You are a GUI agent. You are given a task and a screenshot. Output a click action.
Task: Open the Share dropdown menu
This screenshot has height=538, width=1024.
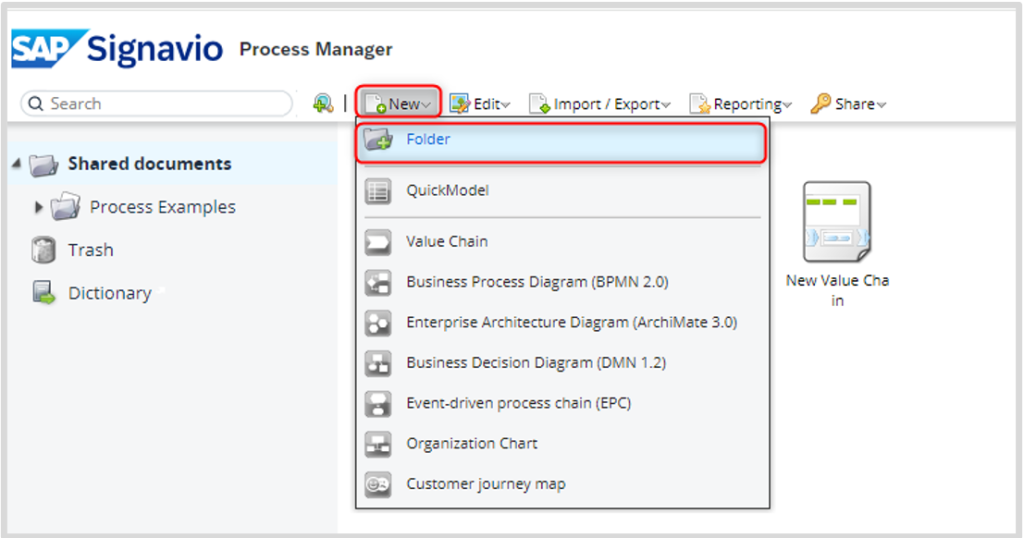[848, 104]
